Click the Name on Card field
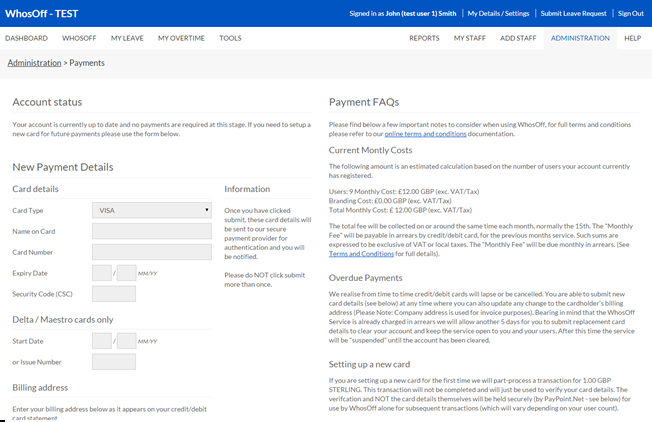652x422 pixels. (x=152, y=231)
